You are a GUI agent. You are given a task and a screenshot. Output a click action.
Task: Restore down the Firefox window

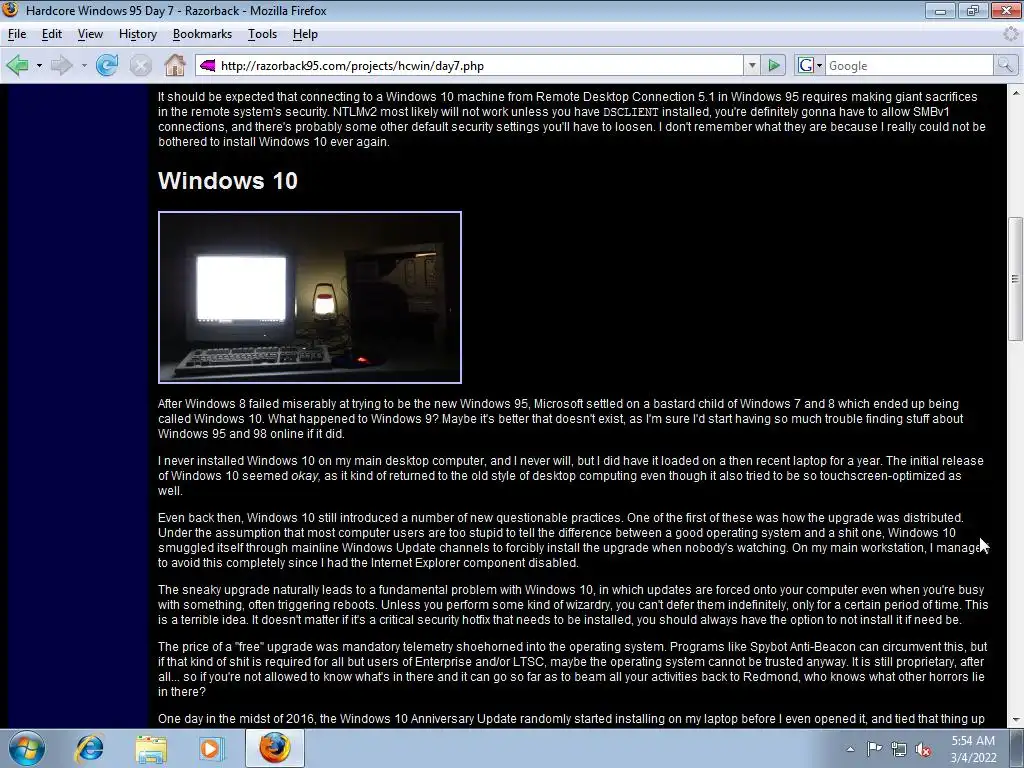972,10
